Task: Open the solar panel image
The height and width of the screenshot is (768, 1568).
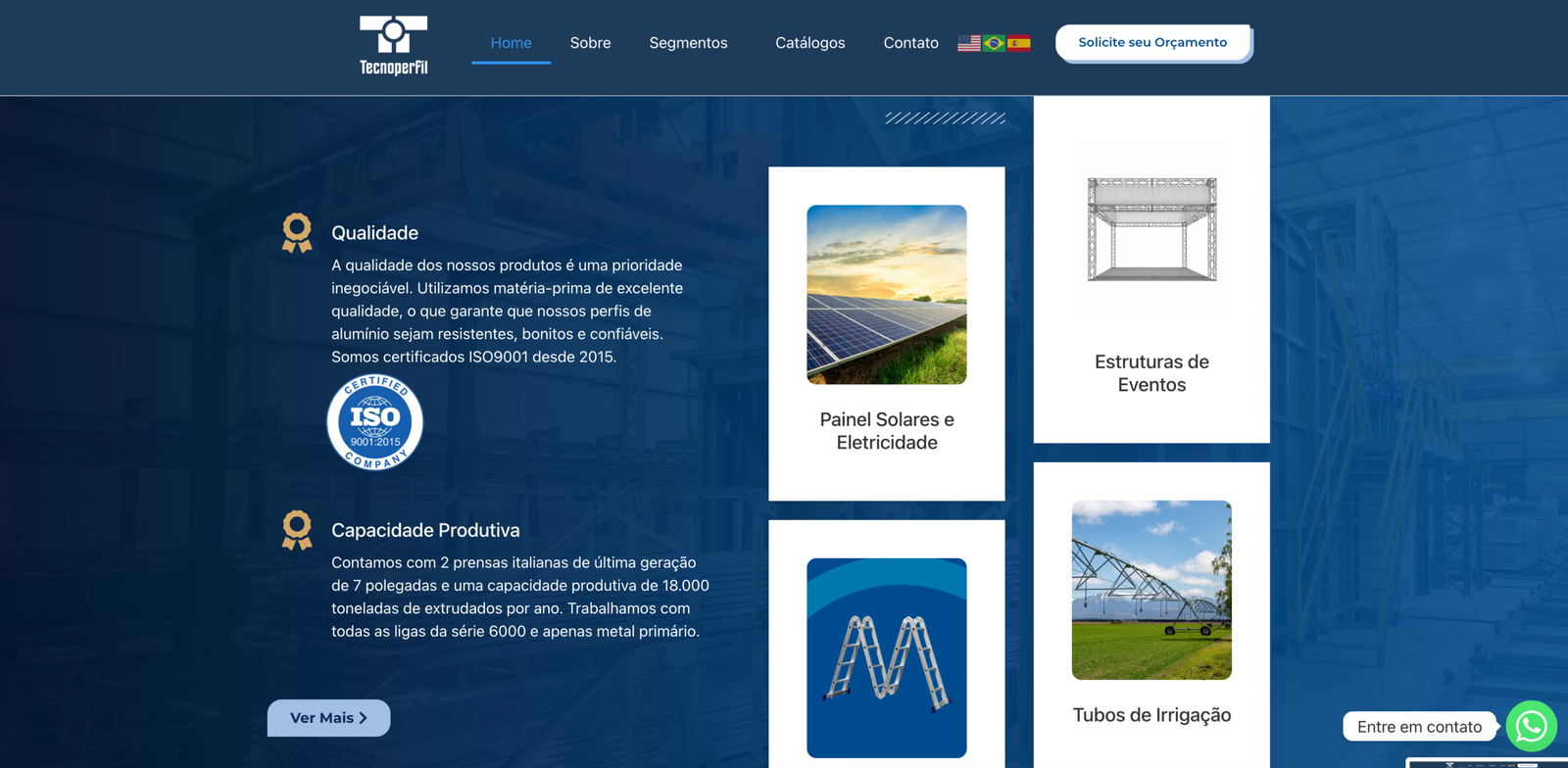Action: pyautogui.click(x=886, y=295)
